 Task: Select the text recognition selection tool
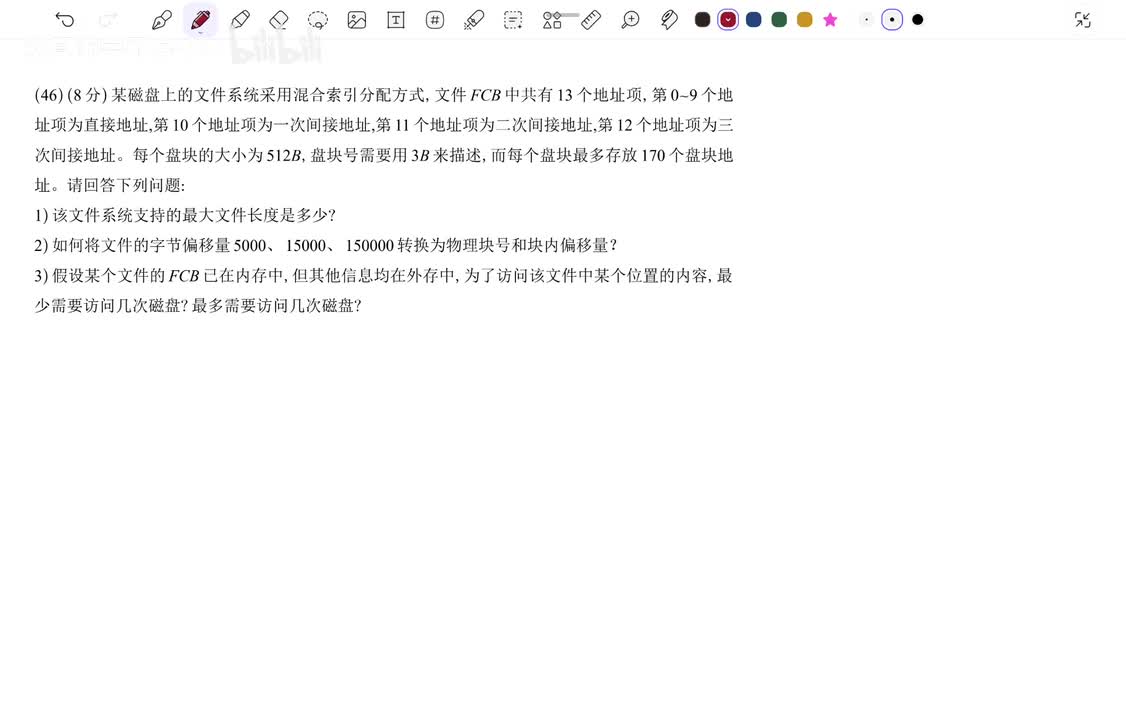[x=513, y=20]
